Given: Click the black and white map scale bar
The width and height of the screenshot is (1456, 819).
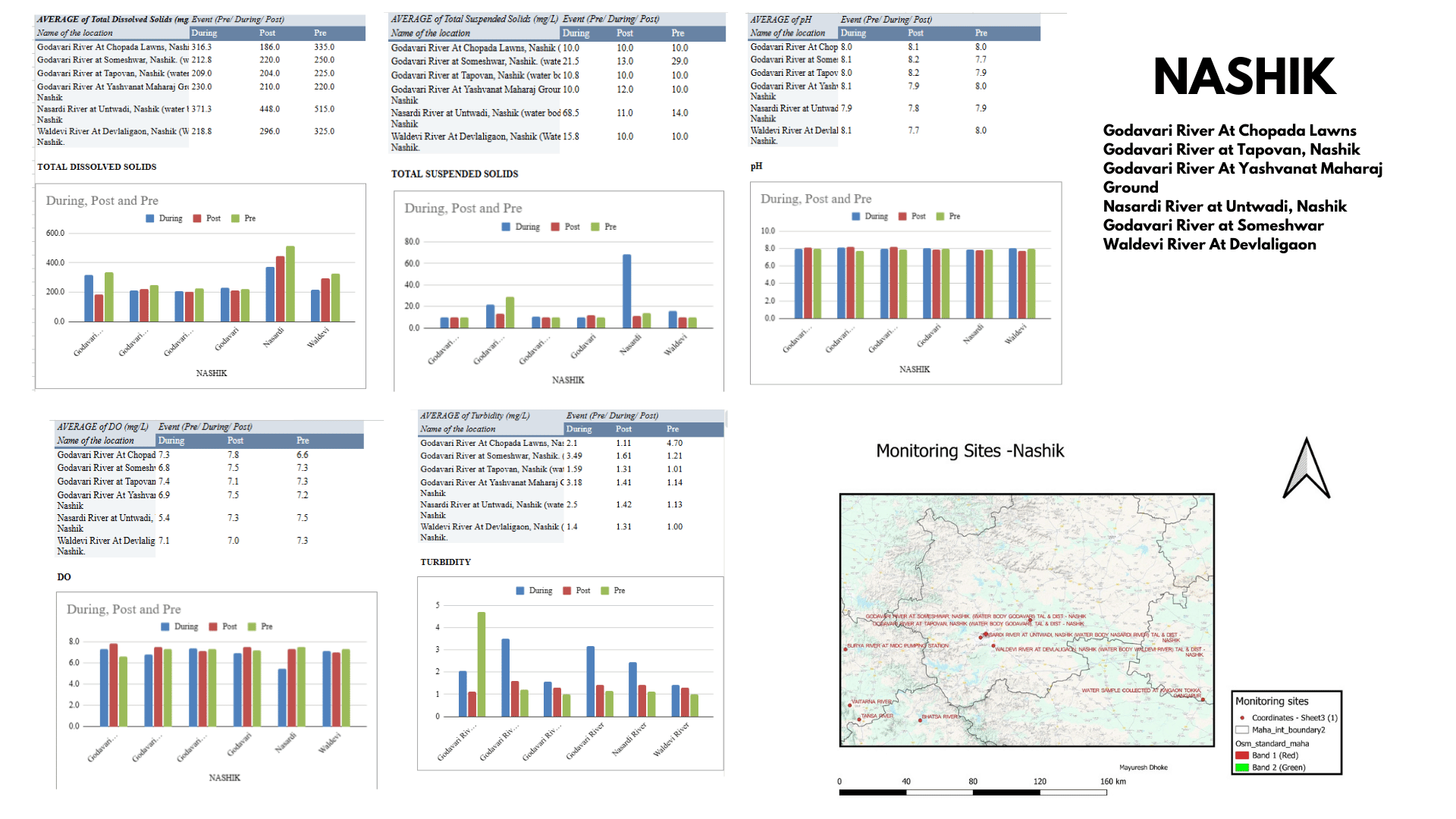Looking at the screenshot, I should [x=973, y=792].
